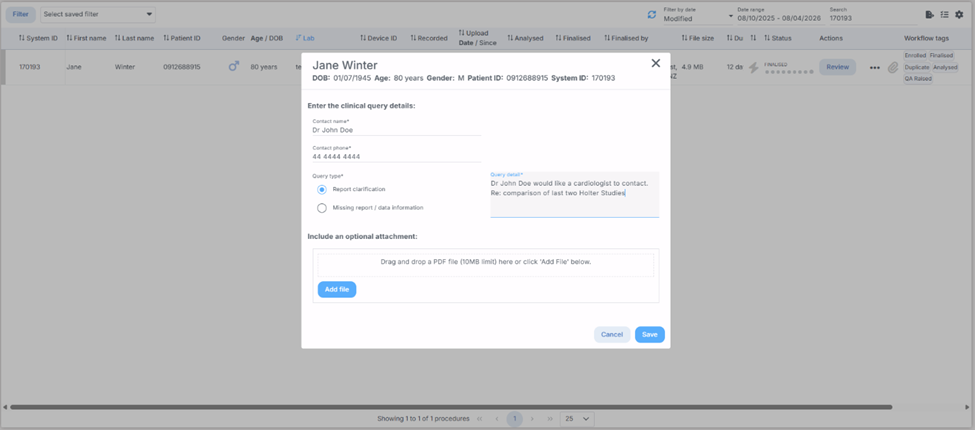The height and width of the screenshot is (430, 975).
Task: Click the paperclip attachment icon in the row
Action: click(893, 68)
